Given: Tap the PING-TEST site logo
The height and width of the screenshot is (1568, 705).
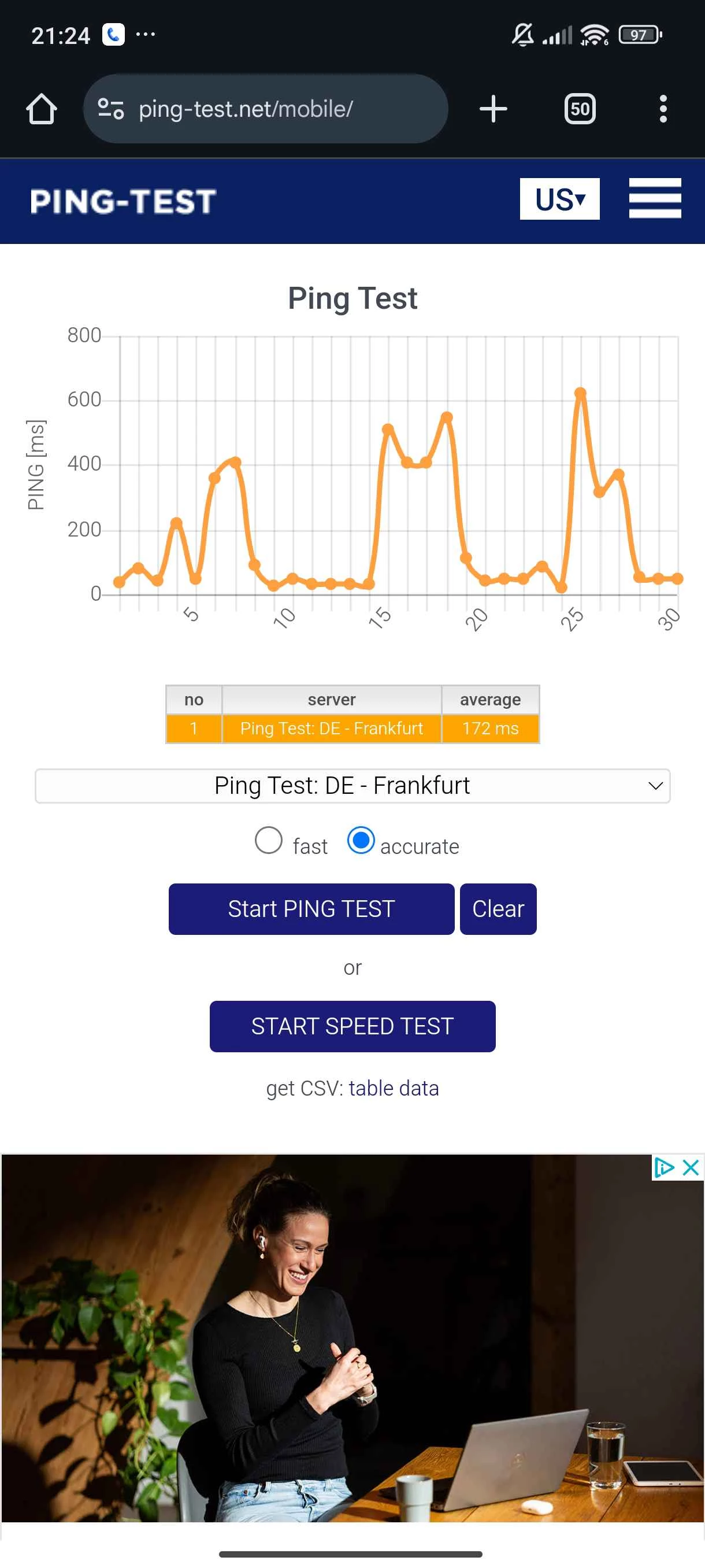Looking at the screenshot, I should click(124, 201).
